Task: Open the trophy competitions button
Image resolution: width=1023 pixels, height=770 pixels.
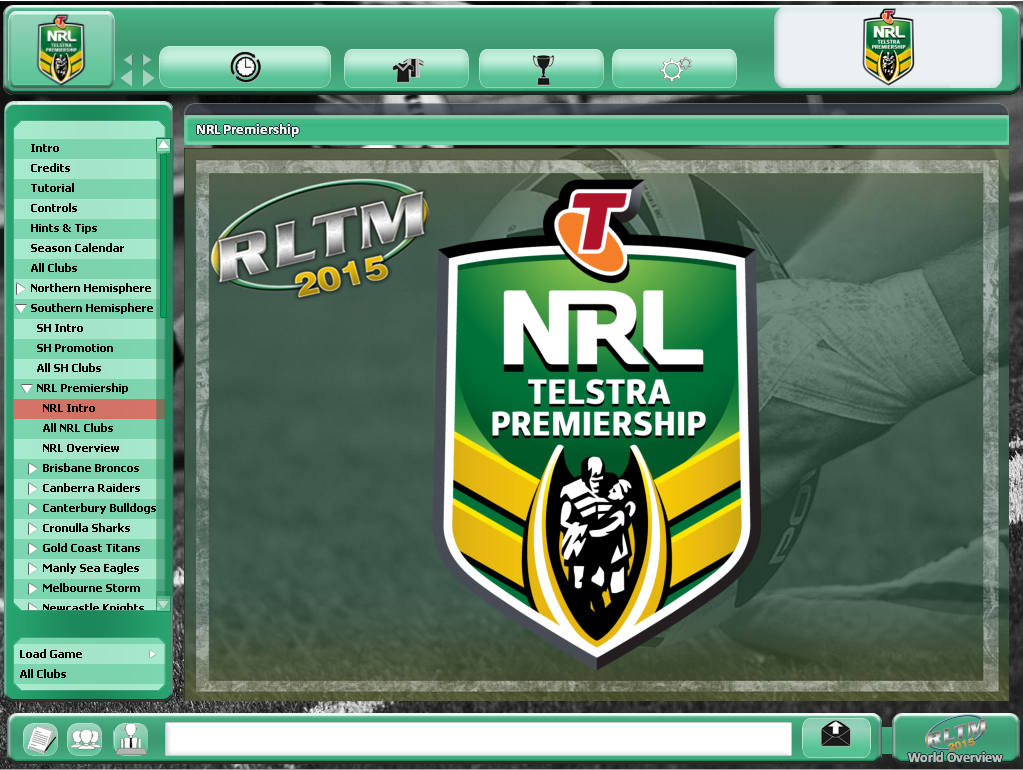Action: (x=542, y=68)
